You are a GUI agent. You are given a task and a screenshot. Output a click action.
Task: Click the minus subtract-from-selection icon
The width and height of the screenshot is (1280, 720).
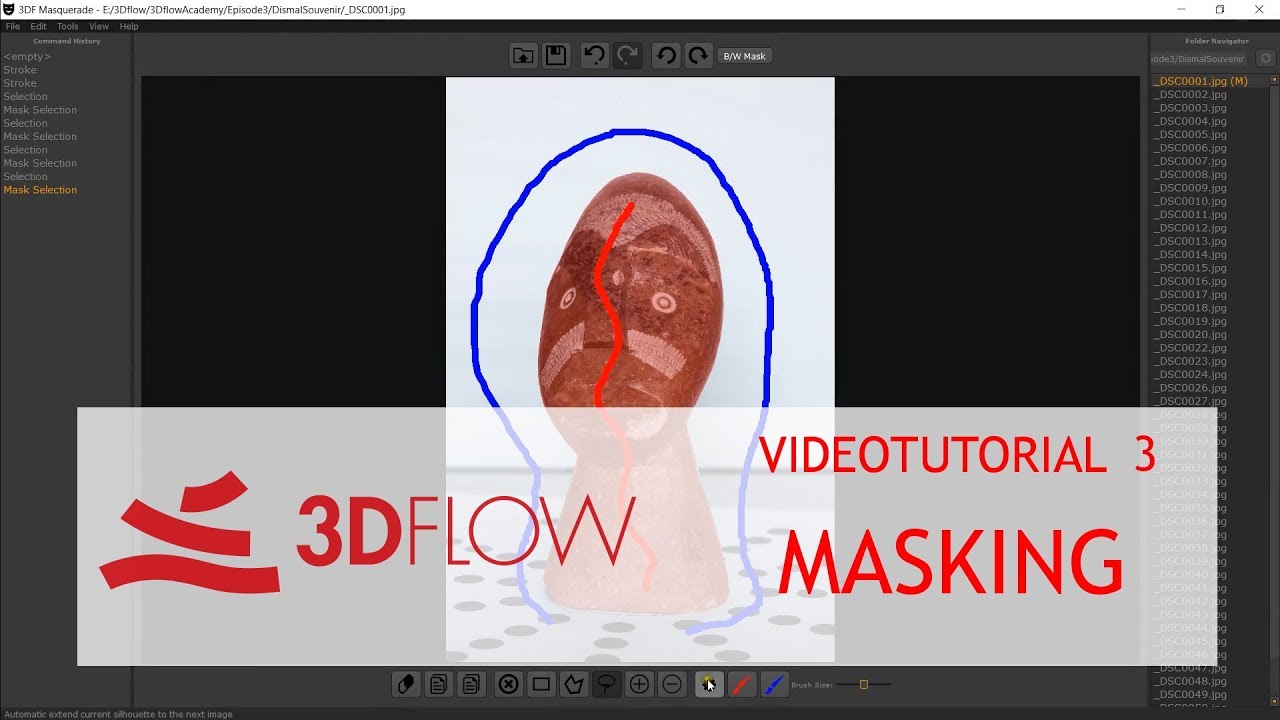point(672,684)
